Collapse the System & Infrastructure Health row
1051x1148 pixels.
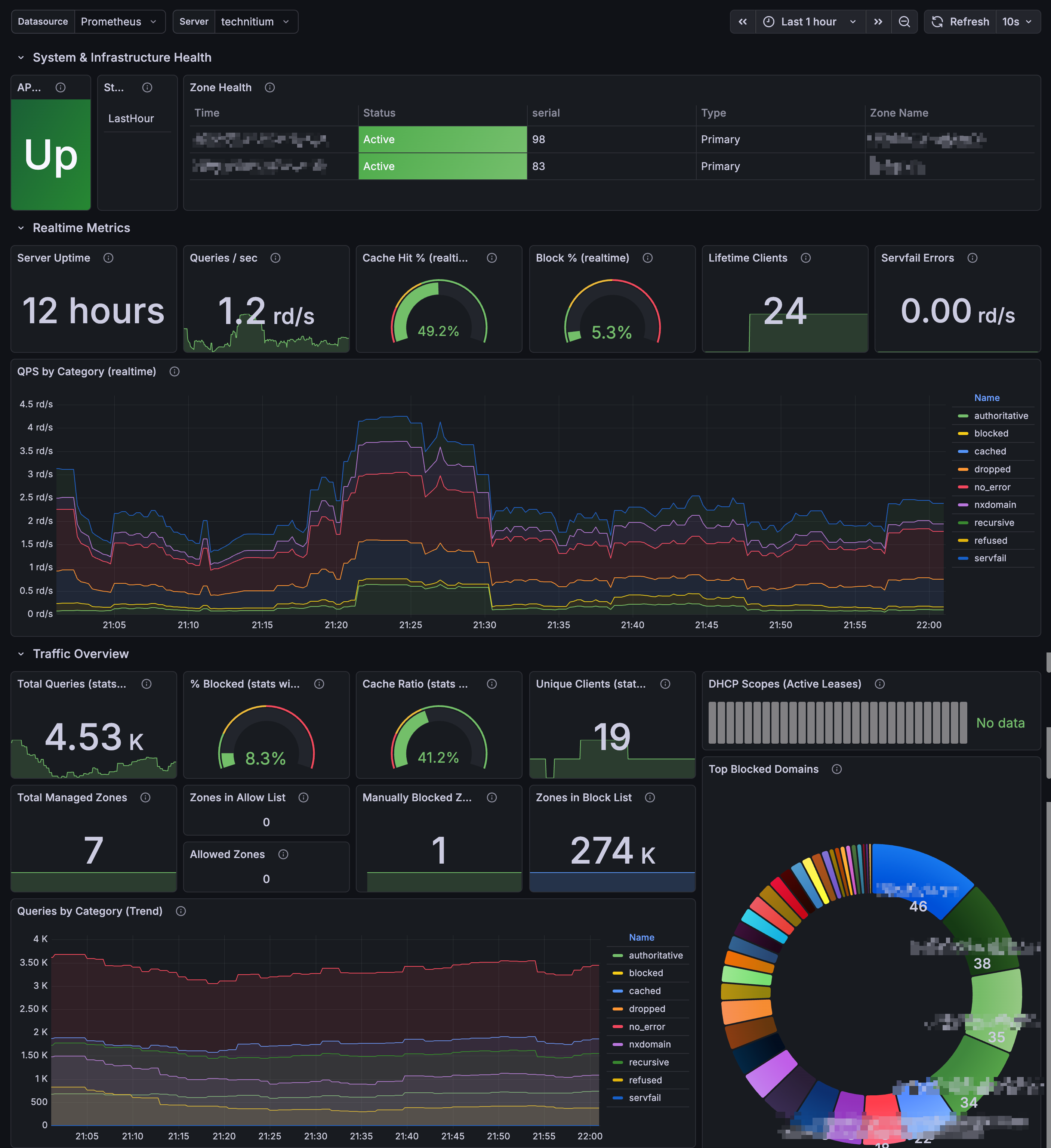tap(21, 58)
